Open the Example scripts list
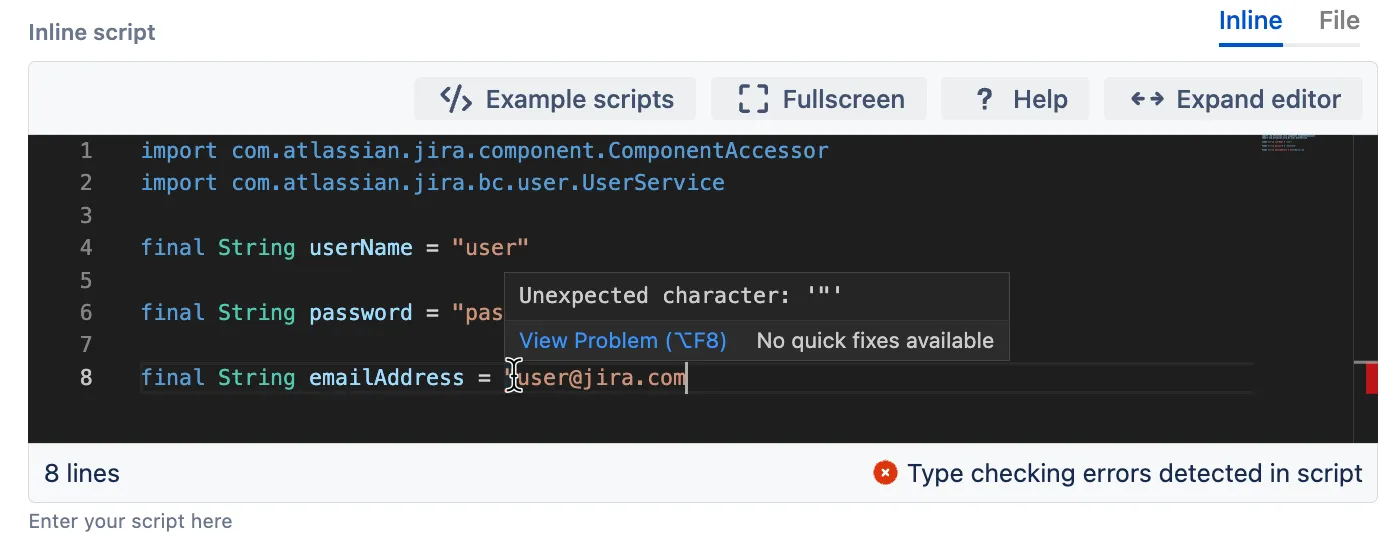The image size is (1398, 536). (x=557, y=99)
